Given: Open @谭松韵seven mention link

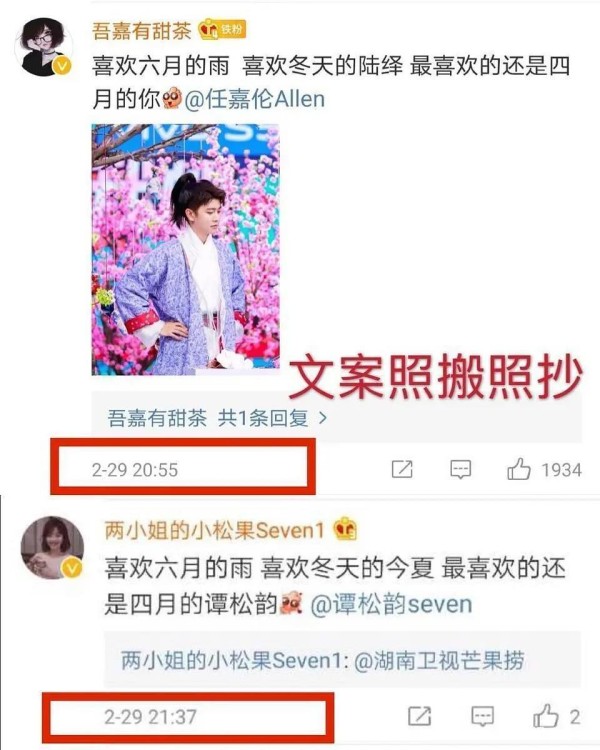Looking at the screenshot, I should pyautogui.click(x=391, y=604).
